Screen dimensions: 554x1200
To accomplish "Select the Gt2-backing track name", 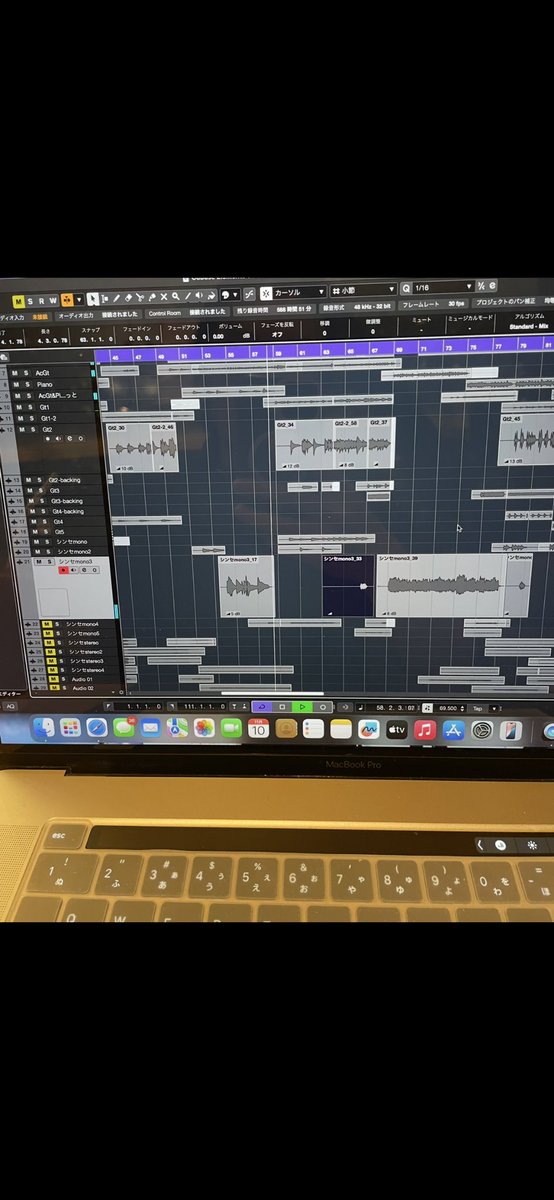I will (65, 480).
